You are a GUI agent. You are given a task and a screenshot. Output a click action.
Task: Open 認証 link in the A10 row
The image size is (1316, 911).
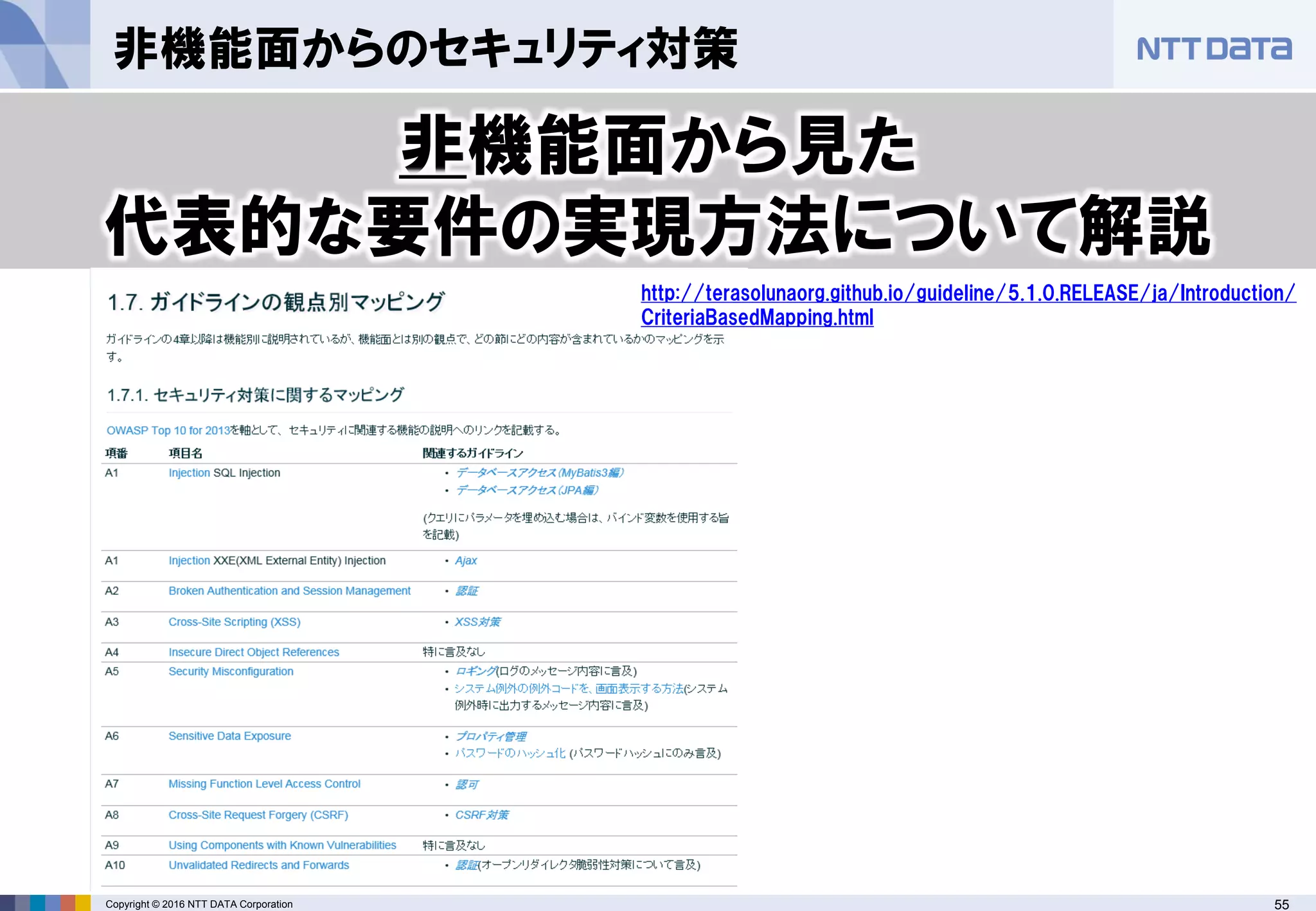point(467,865)
